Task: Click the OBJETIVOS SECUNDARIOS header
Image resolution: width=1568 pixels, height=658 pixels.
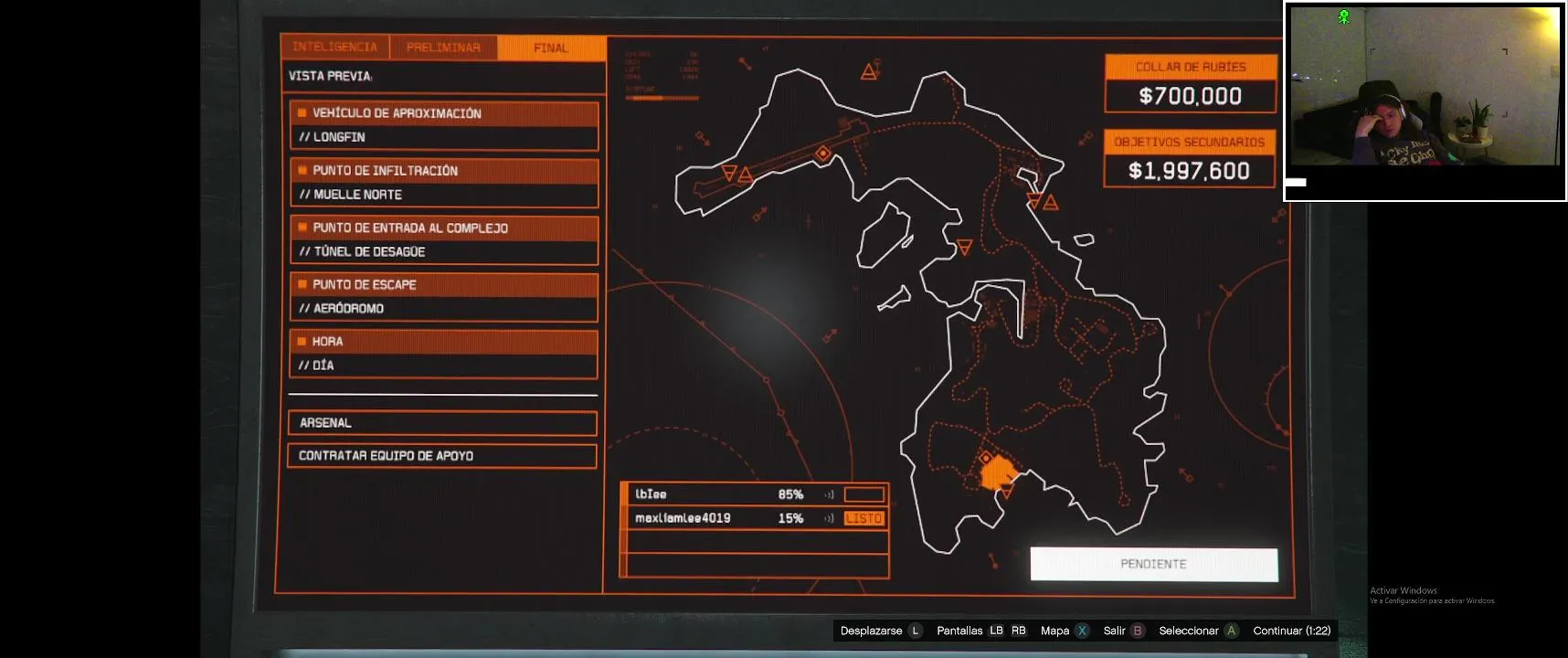Action: (1190, 142)
